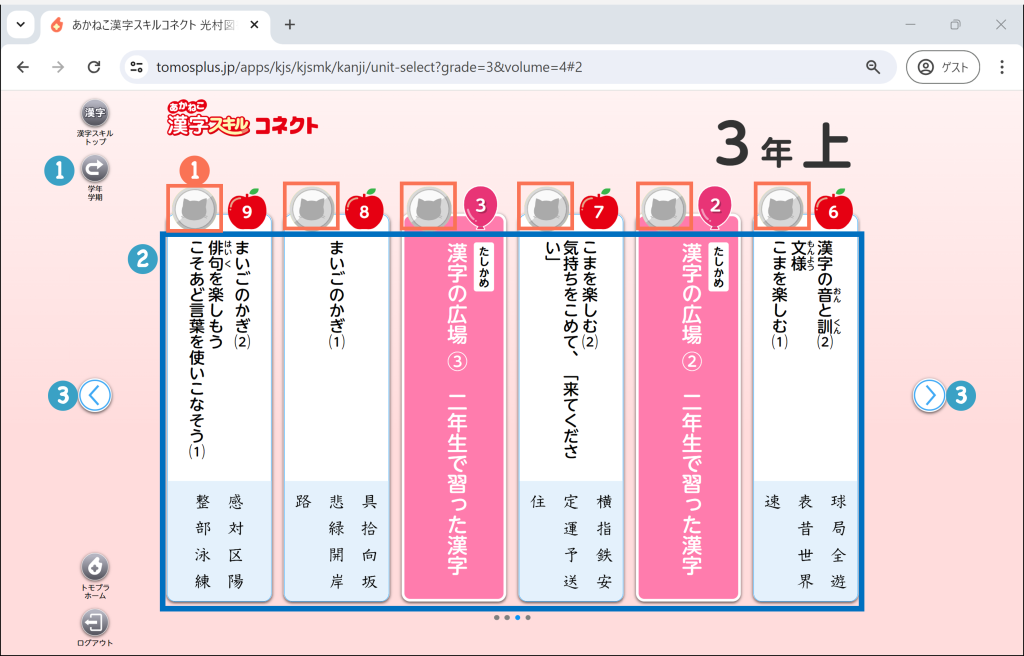Click the red apple number 9
This screenshot has height=656, width=1024.
coord(247,210)
